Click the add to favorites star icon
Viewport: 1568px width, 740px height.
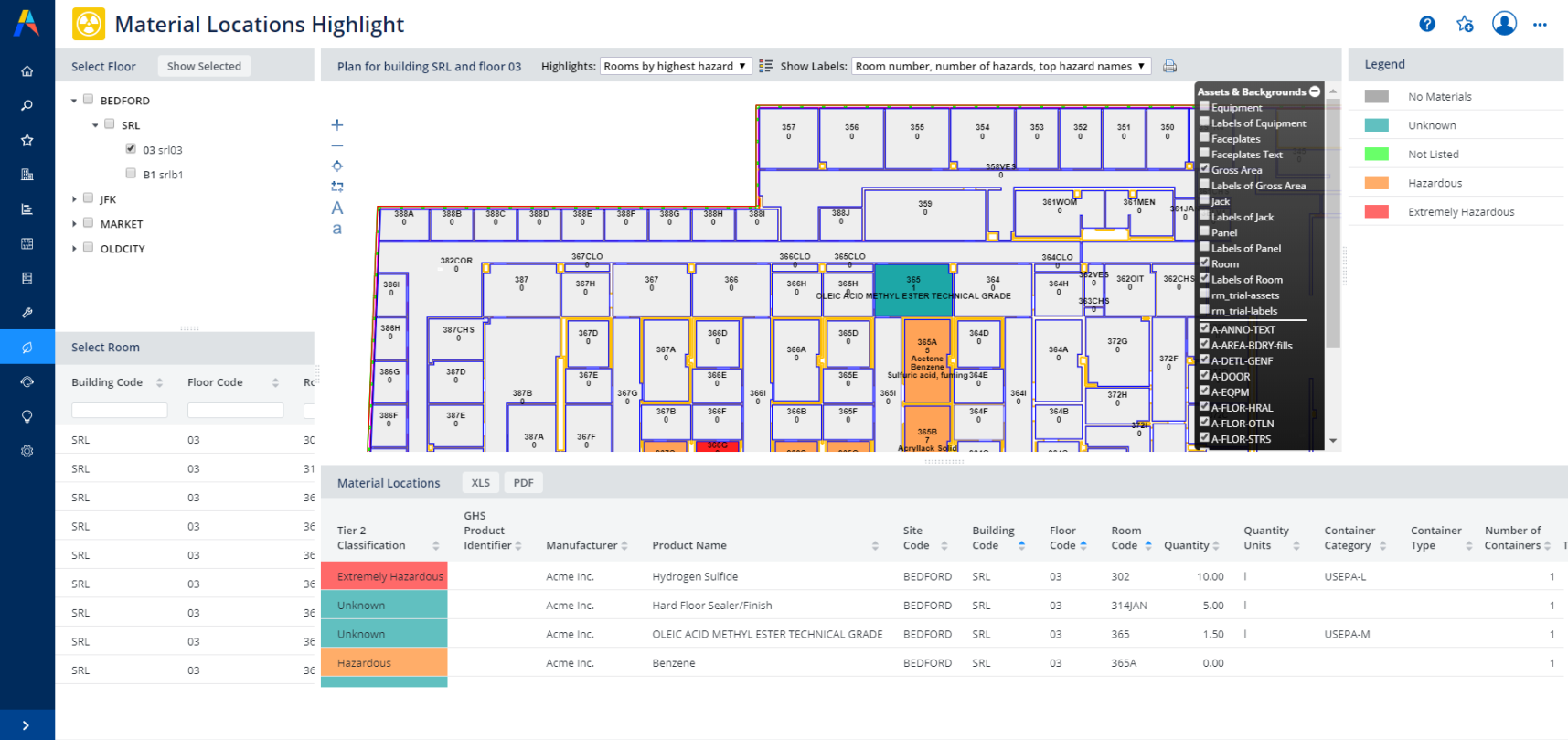[x=1465, y=25]
